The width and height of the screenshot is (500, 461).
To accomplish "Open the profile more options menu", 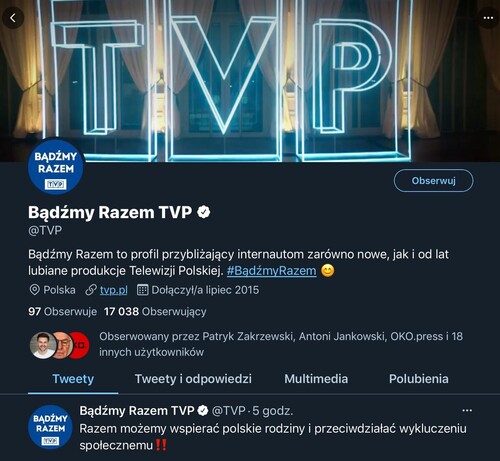I will 488,18.
